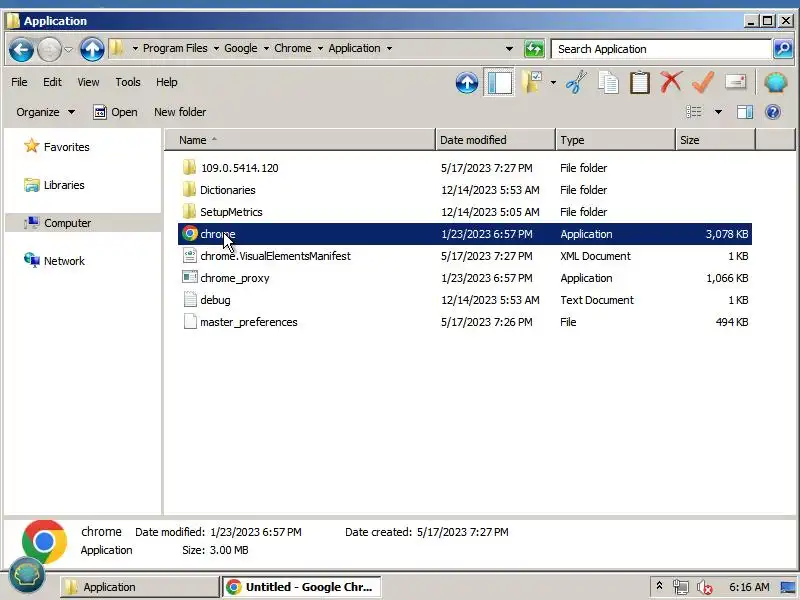Expand dropdown arrow after Program Files breadcrumb
The image size is (800, 600).
[x=216, y=48]
